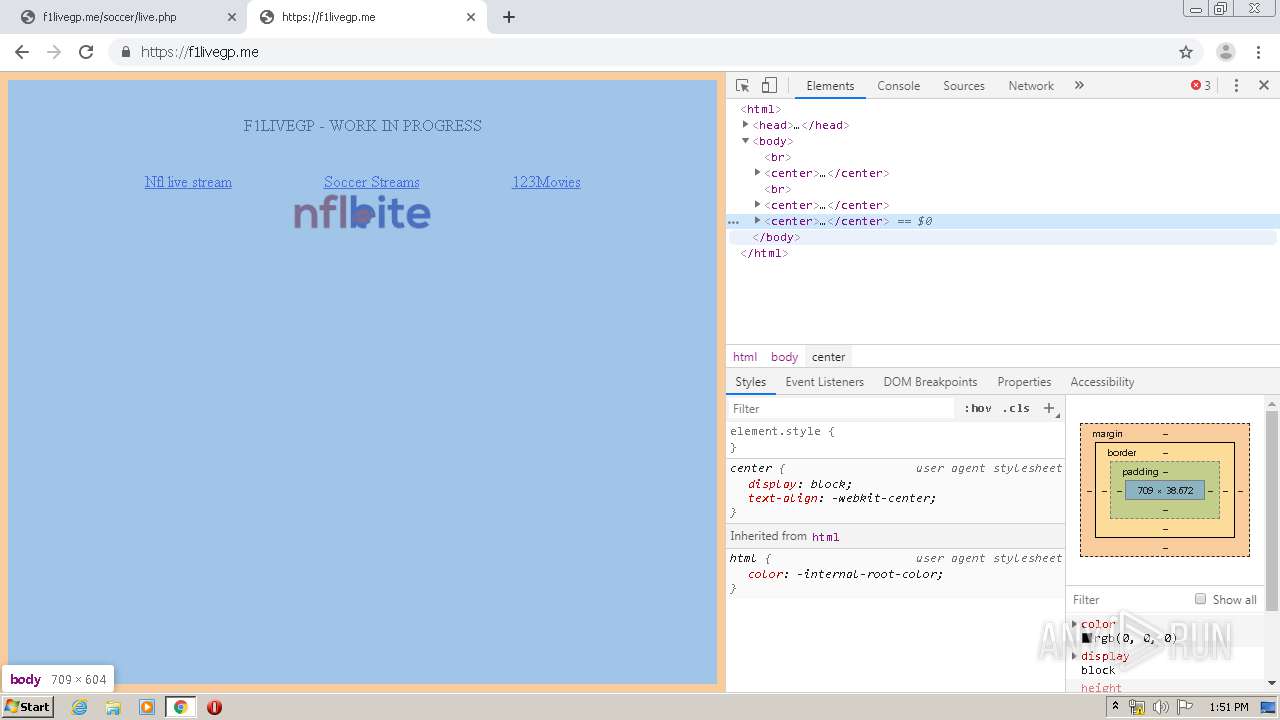The image size is (1280, 720).
Task: Expand the color computed property
Action: [1075, 624]
